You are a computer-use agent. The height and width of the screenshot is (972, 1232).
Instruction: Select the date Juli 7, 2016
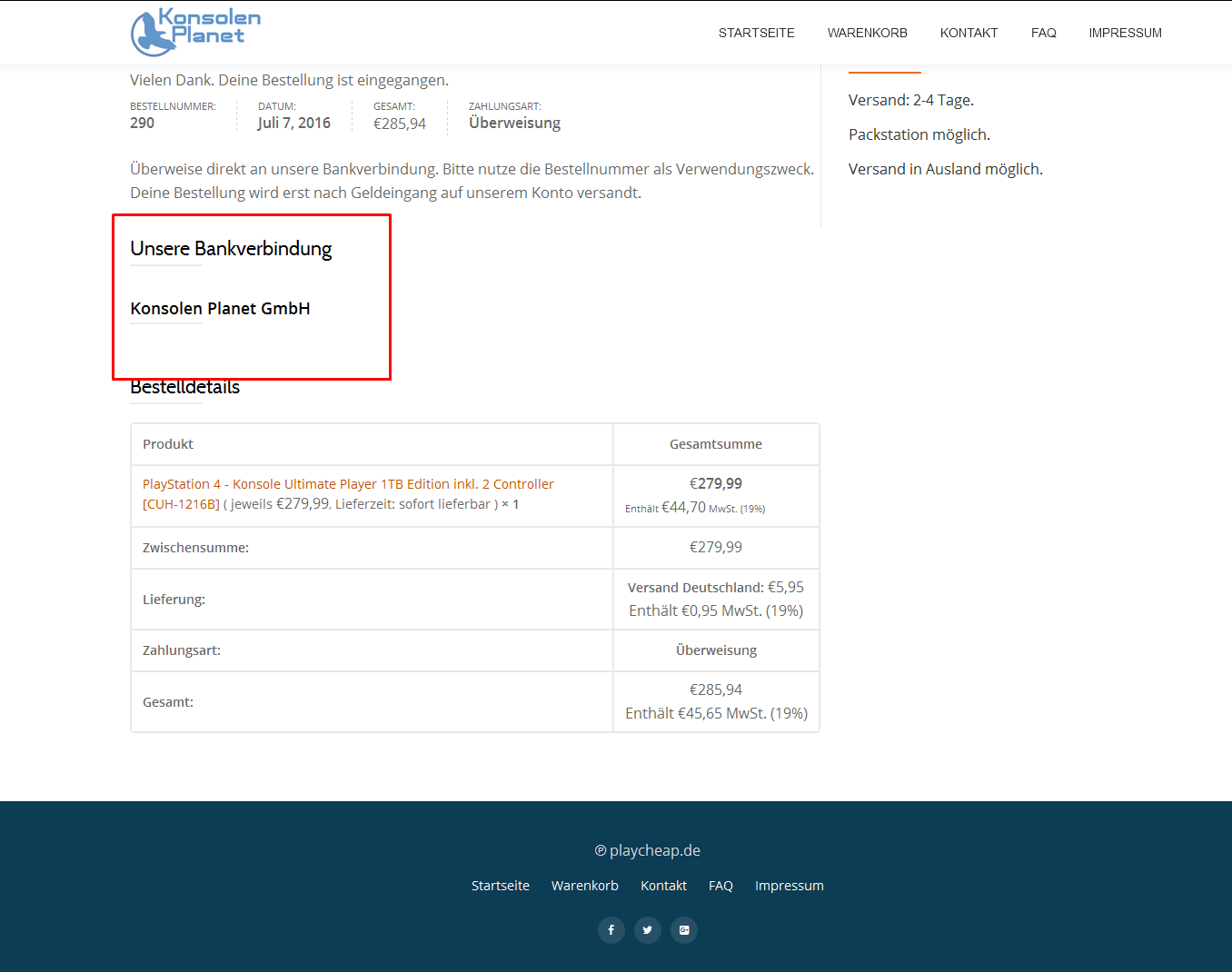pos(294,123)
